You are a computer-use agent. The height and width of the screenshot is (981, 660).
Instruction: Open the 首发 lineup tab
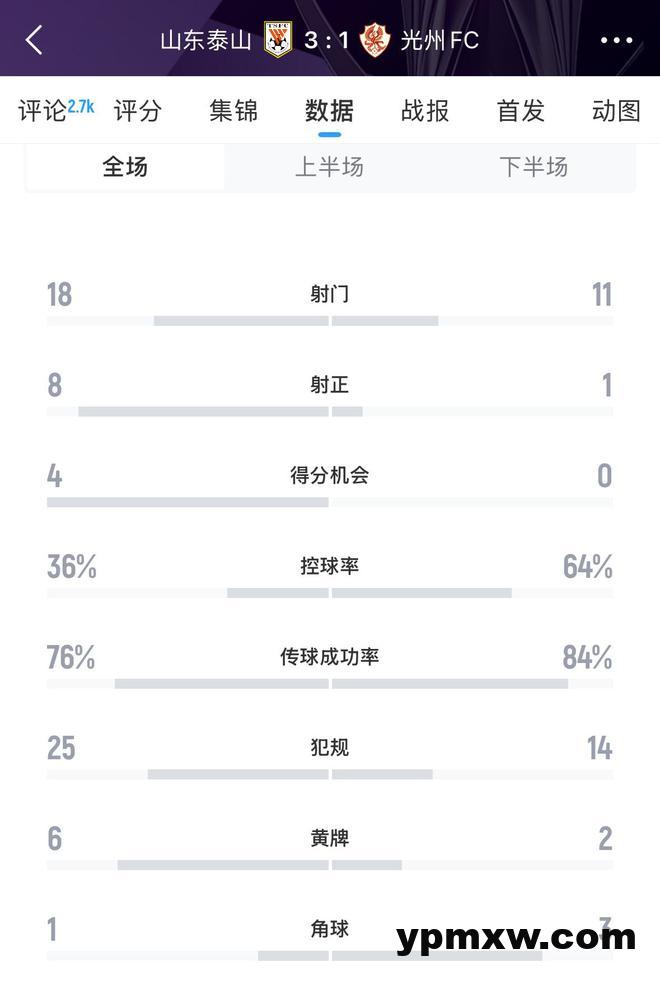(521, 110)
